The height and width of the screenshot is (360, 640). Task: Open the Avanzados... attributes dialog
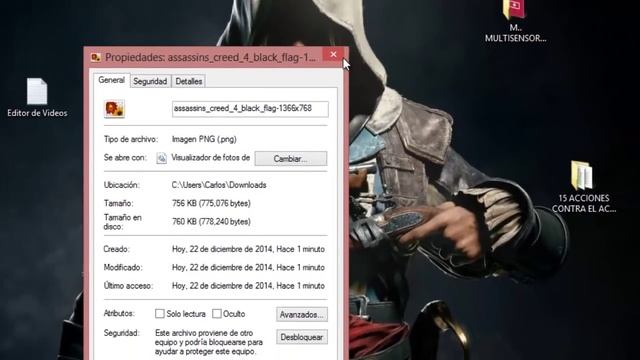[302, 315]
